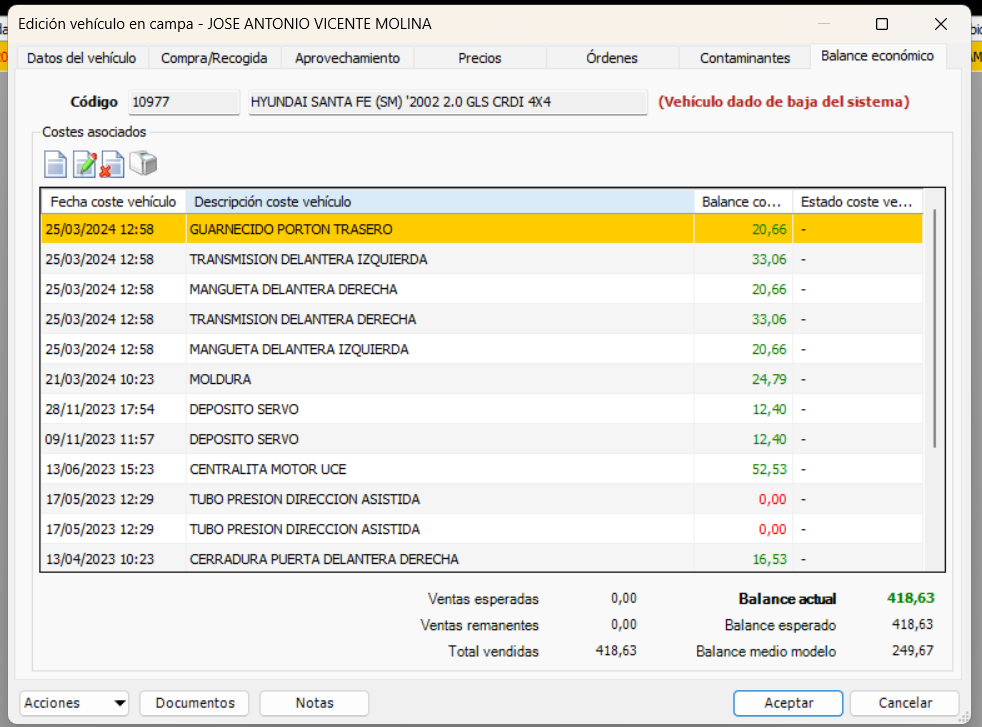Open the Compra/Recogida tab

click(212, 58)
